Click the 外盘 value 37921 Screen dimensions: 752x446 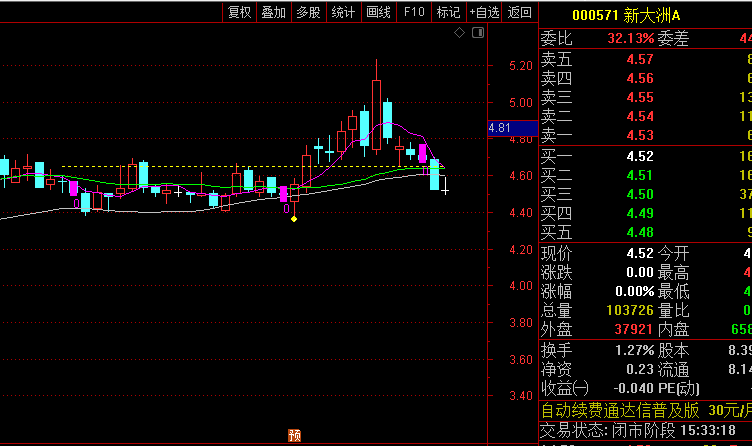(x=634, y=329)
